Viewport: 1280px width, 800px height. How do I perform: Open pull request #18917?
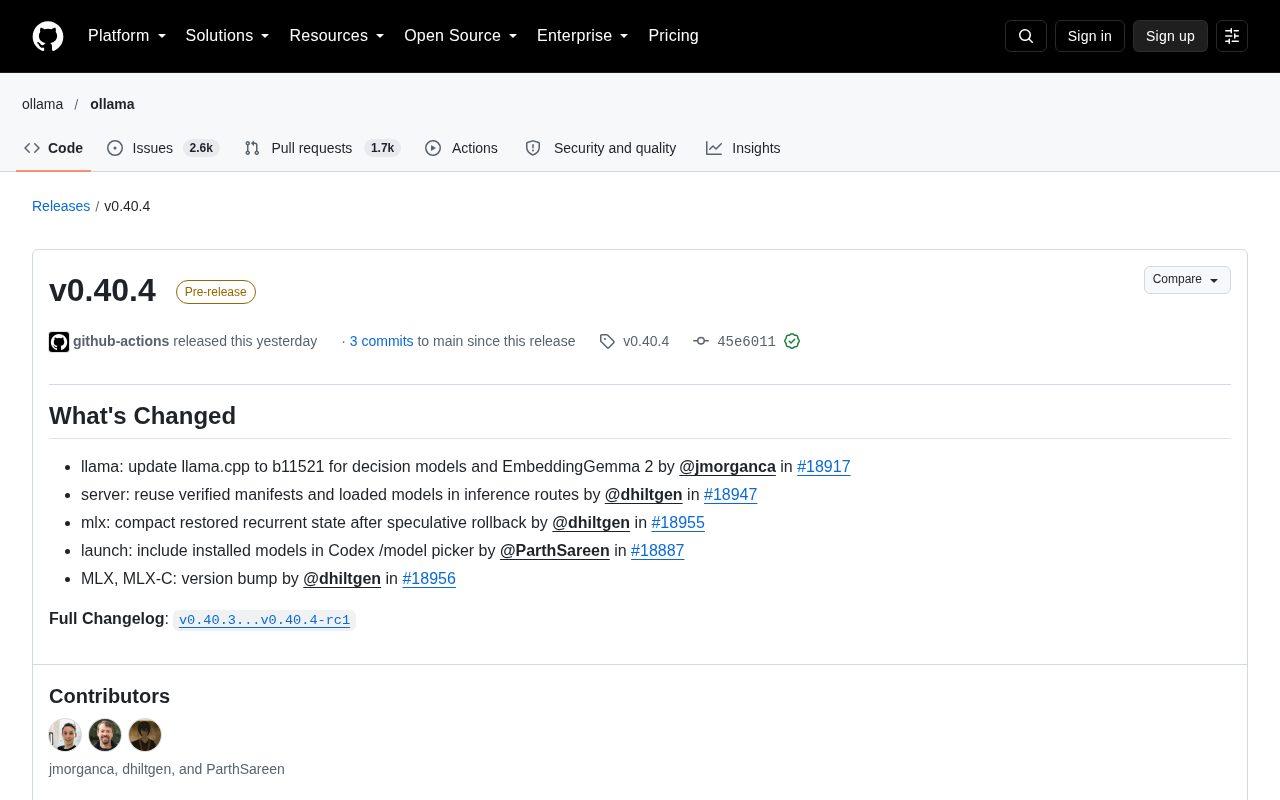point(824,467)
